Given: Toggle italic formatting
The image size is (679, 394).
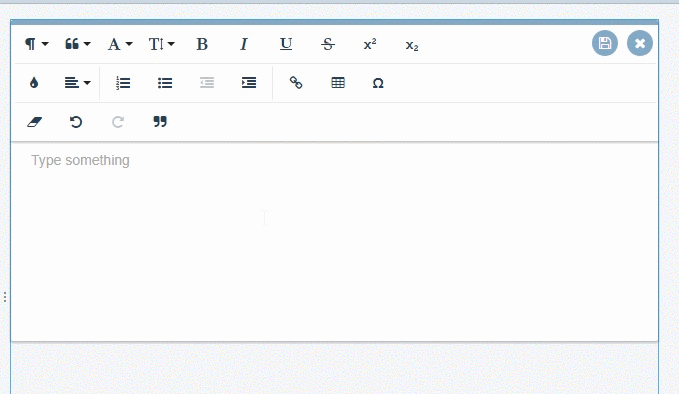Looking at the screenshot, I should [x=244, y=44].
